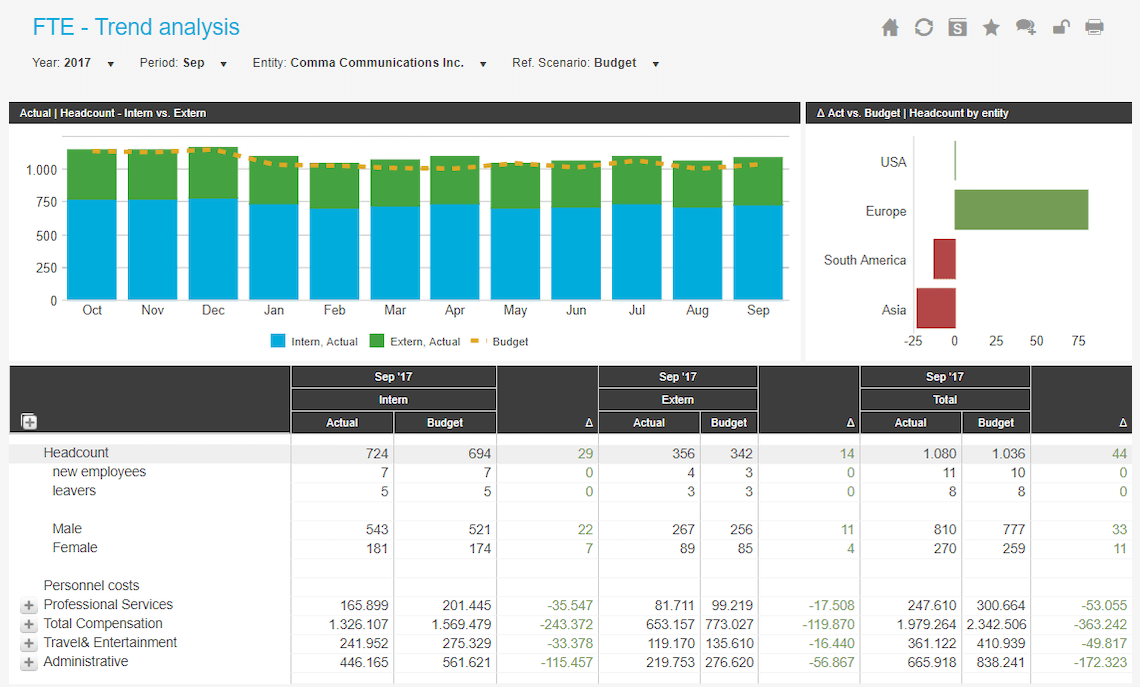This screenshot has width=1140, height=687.
Task: Expand the Professional Services row
Action: [28, 606]
